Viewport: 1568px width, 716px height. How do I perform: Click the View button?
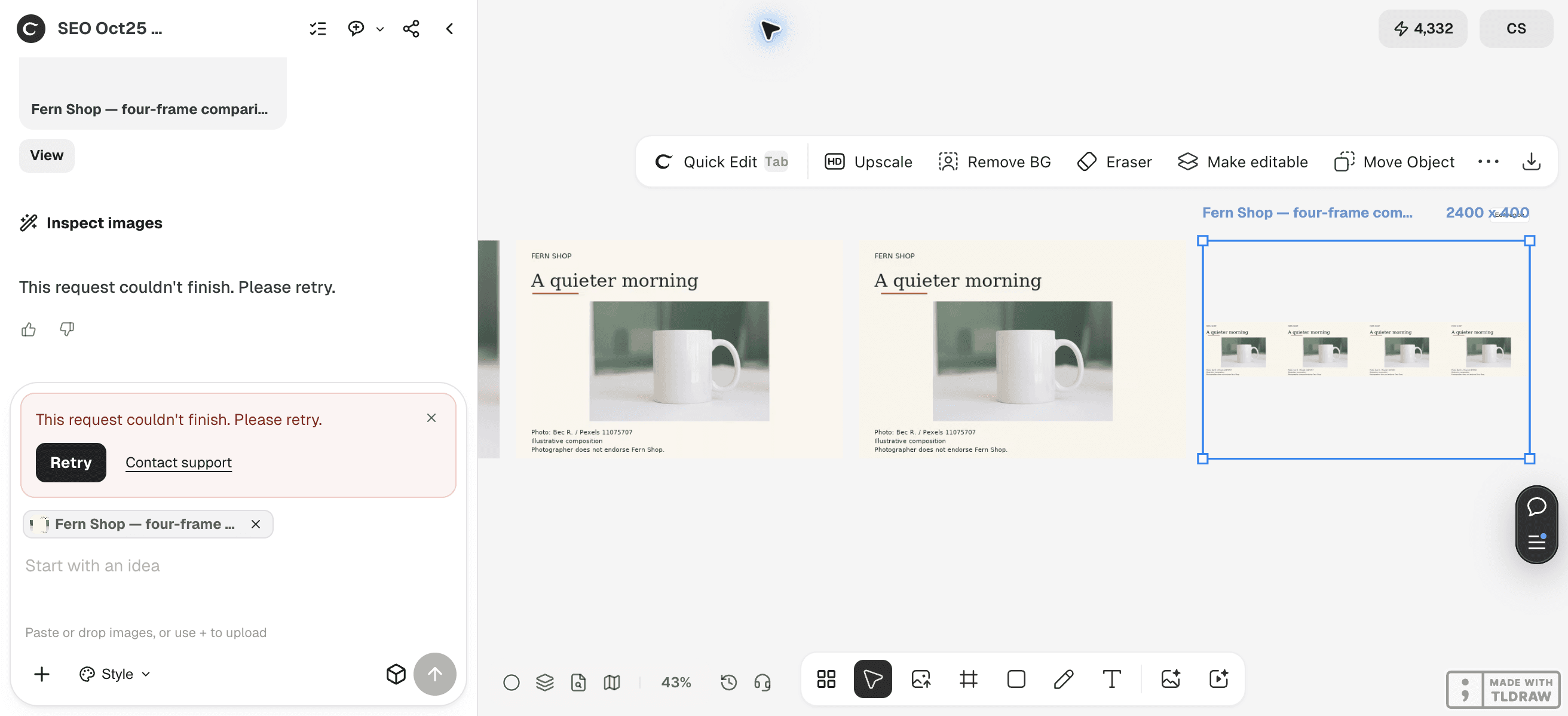pyautogui.click(x=47, y=155)
